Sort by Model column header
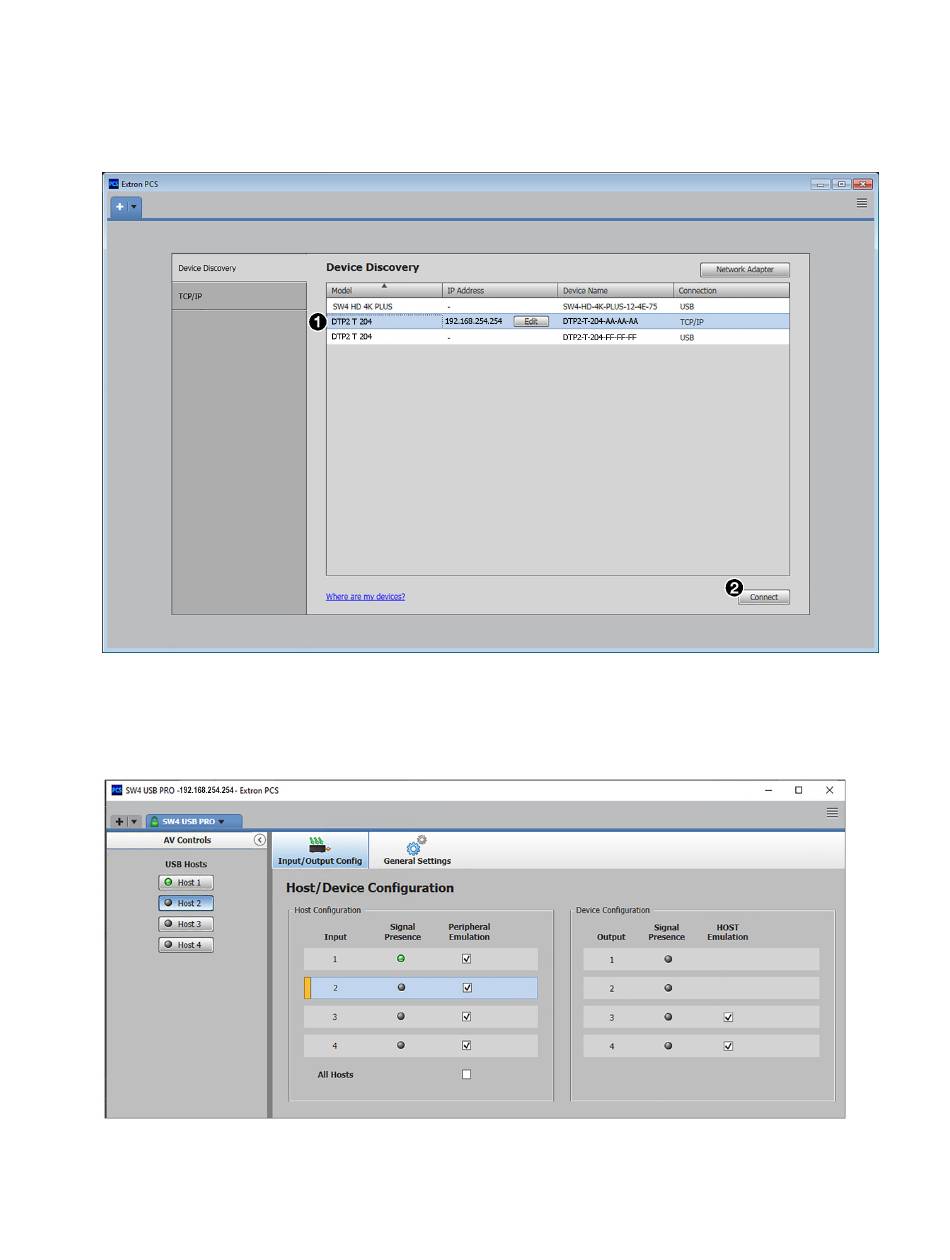The height and width of the screenshot is (1260, 950). (384, 290)
